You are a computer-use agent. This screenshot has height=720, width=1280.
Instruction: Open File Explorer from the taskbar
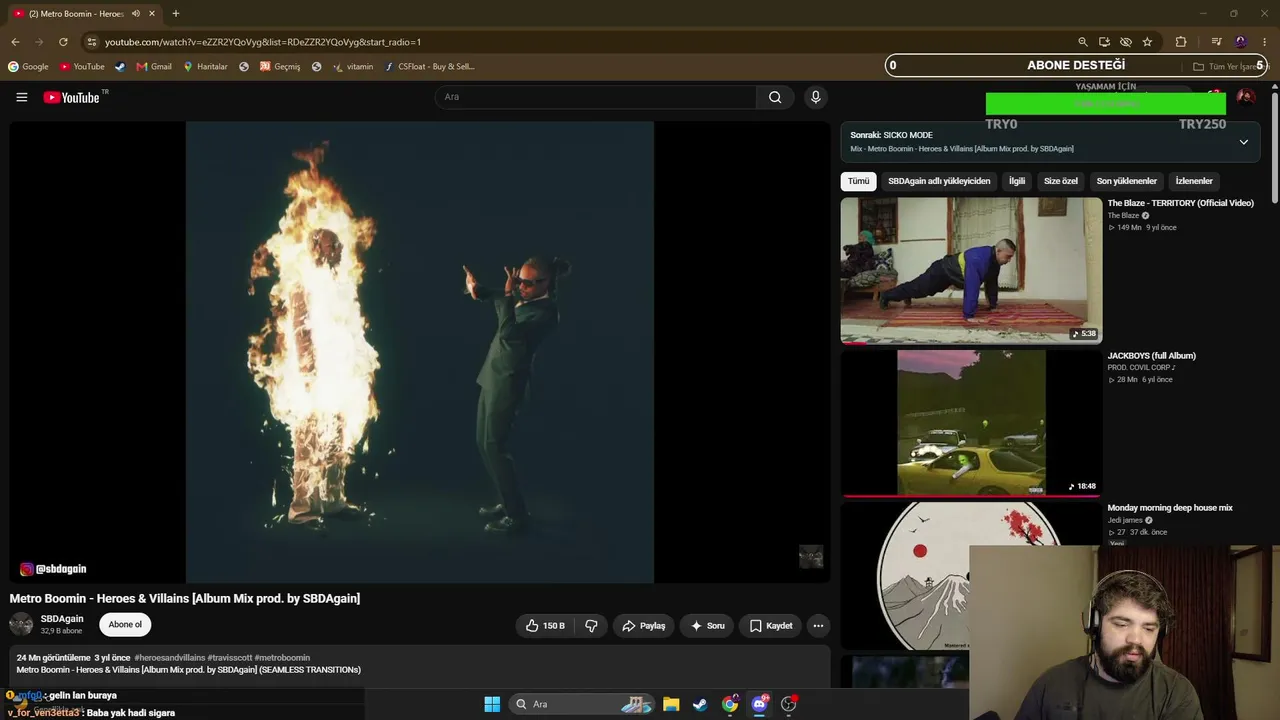[x=671, y=704]
